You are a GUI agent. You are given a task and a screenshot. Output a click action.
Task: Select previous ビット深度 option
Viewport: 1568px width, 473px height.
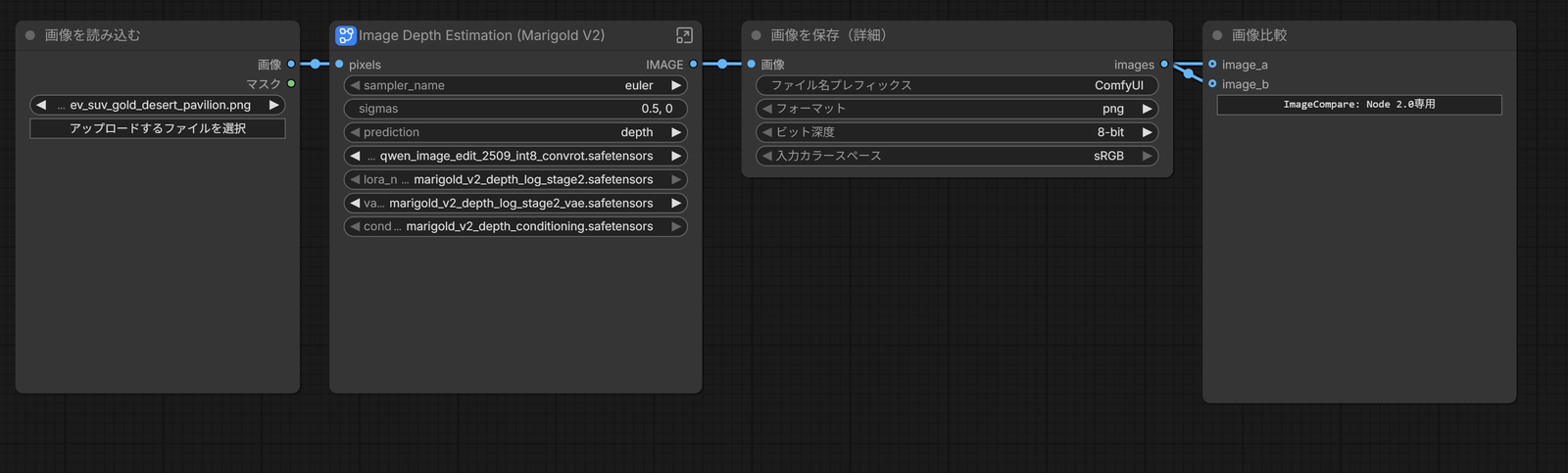[x=767, y=132]
